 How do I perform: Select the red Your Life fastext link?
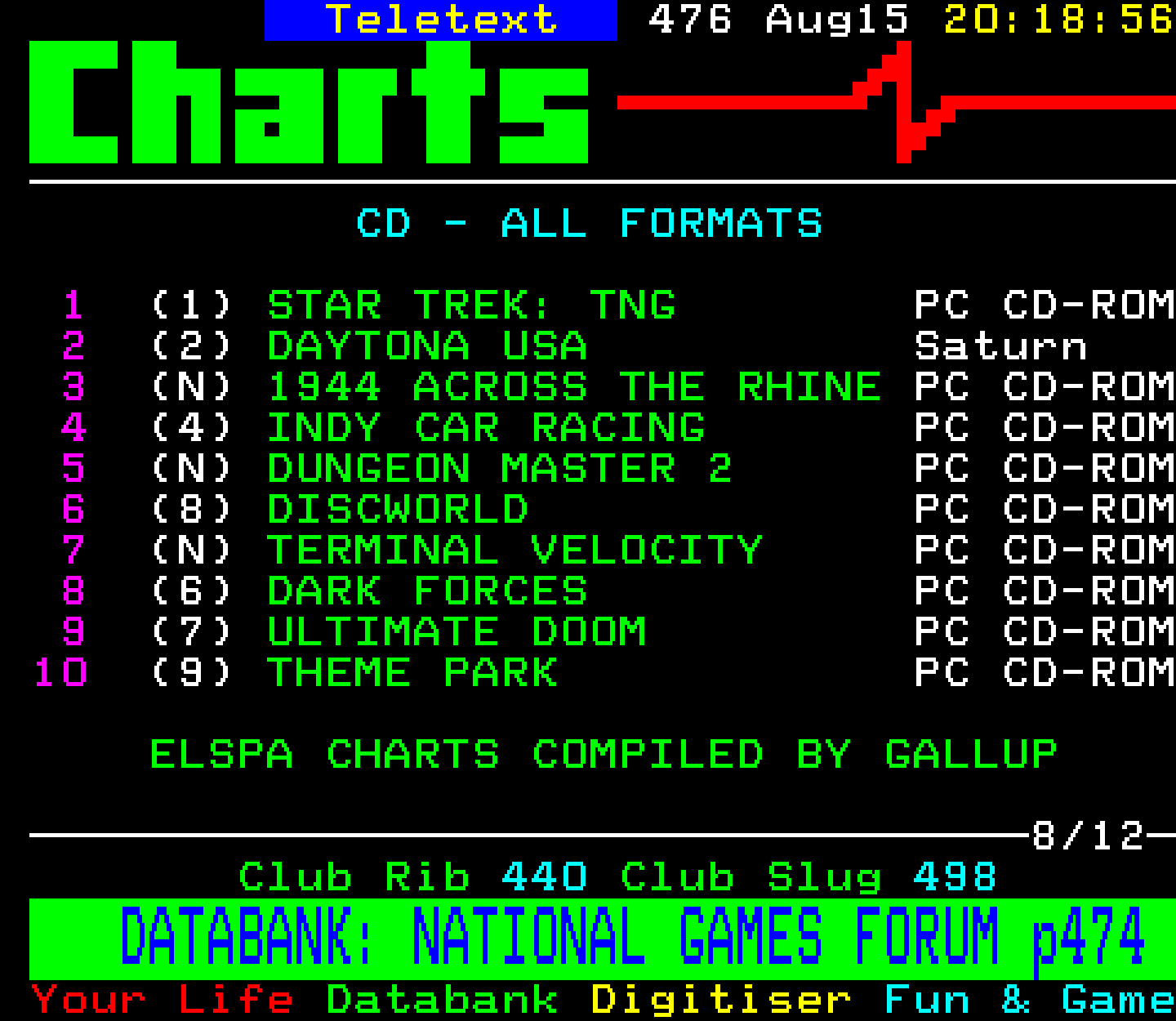tap(163, 1000)
